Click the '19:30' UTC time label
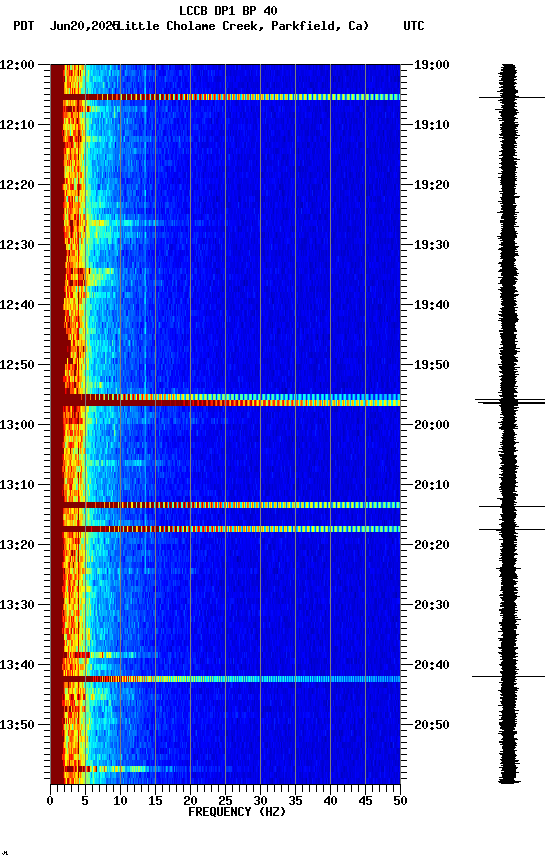The image size is (552, 864). [x=432, y=245]
